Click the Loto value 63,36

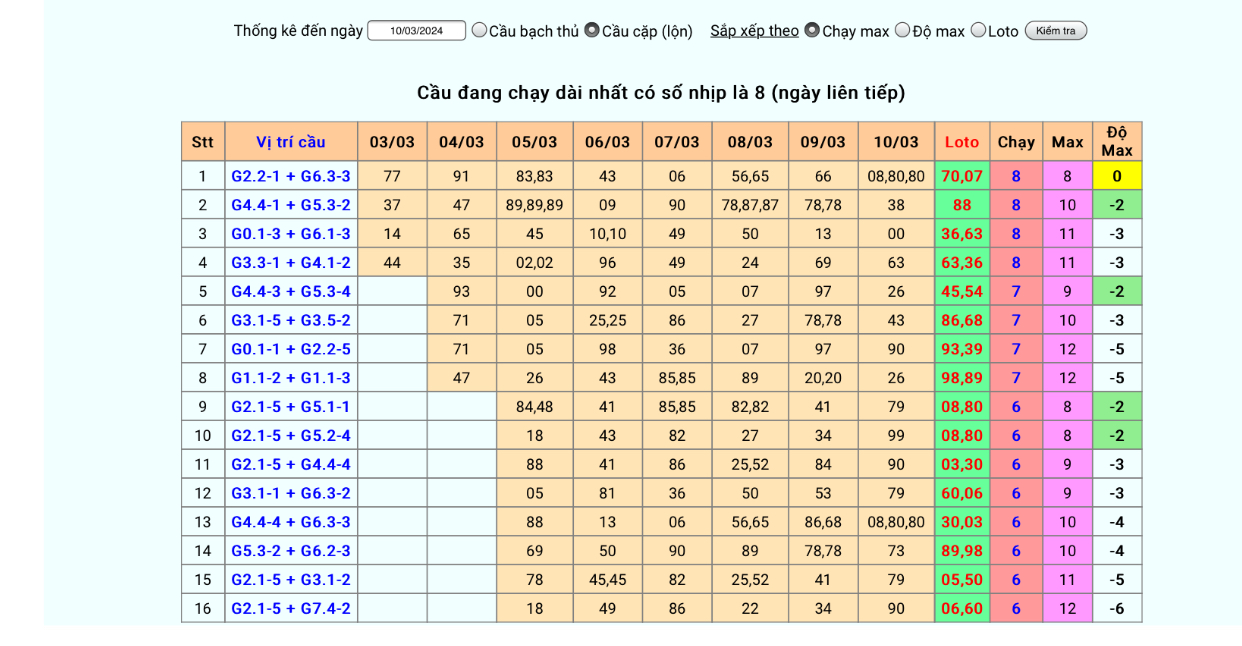point(962,263)
